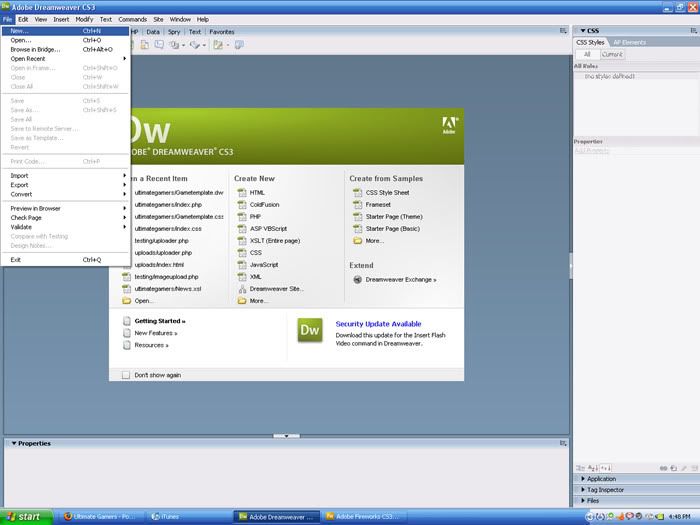Viewport: 700px width, 525px height.
Task: Choose Browse in Bridge... from File menu
Action: (66, 50)
